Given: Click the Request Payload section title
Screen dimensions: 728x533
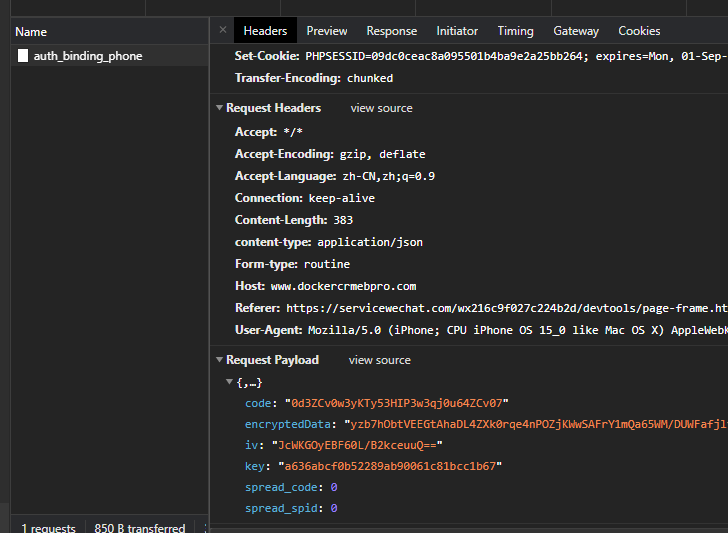Looking at the screenshot, I should 273,360.
